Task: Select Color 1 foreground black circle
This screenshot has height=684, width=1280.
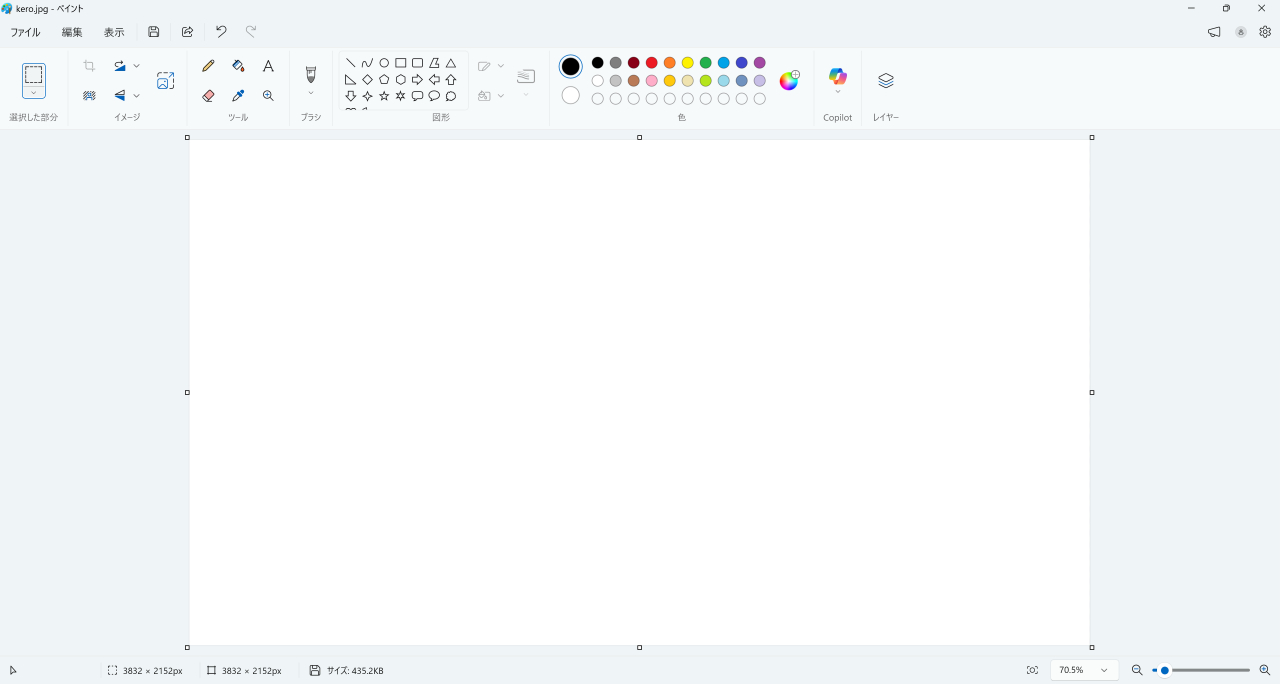Action: 570,67
